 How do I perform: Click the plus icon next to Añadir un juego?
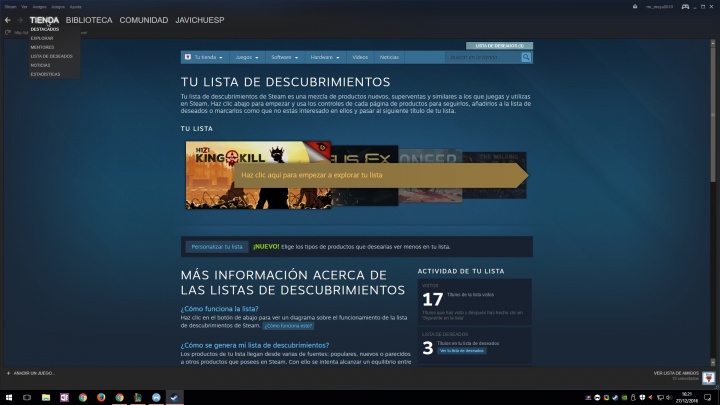8,373
